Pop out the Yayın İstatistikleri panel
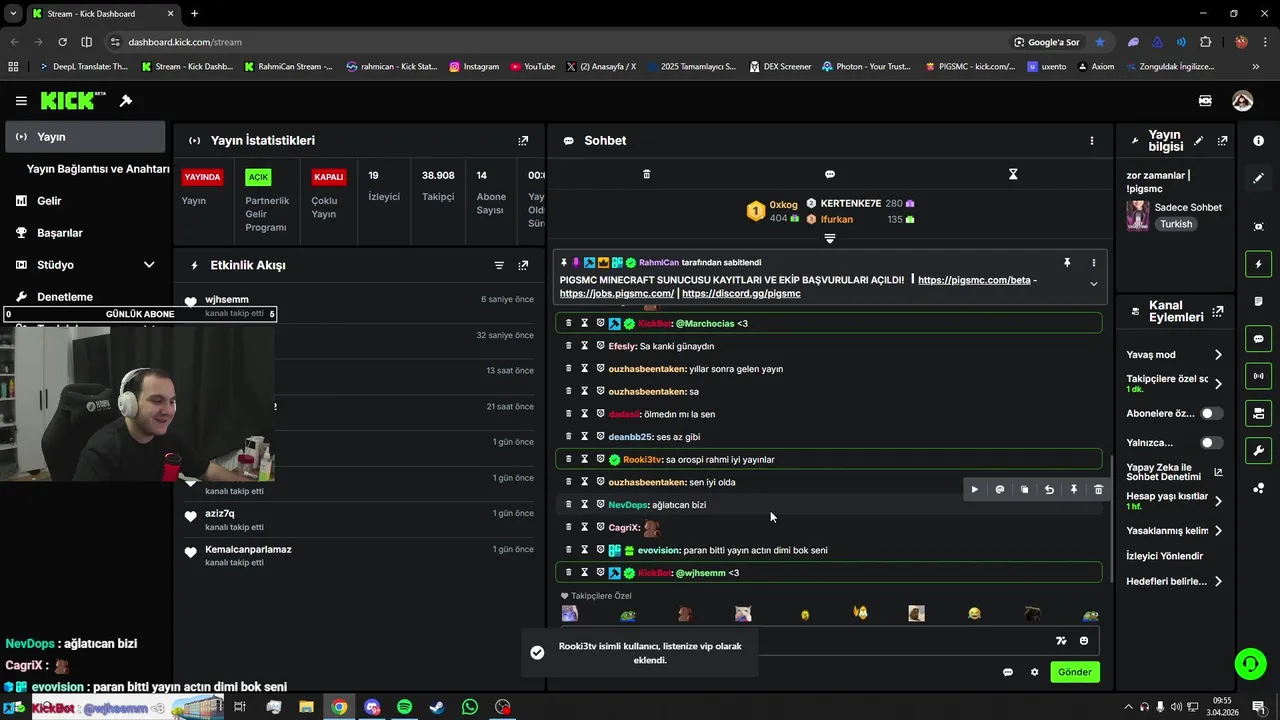The width and height of the screenshot is (1280, 720). [523, 141]
